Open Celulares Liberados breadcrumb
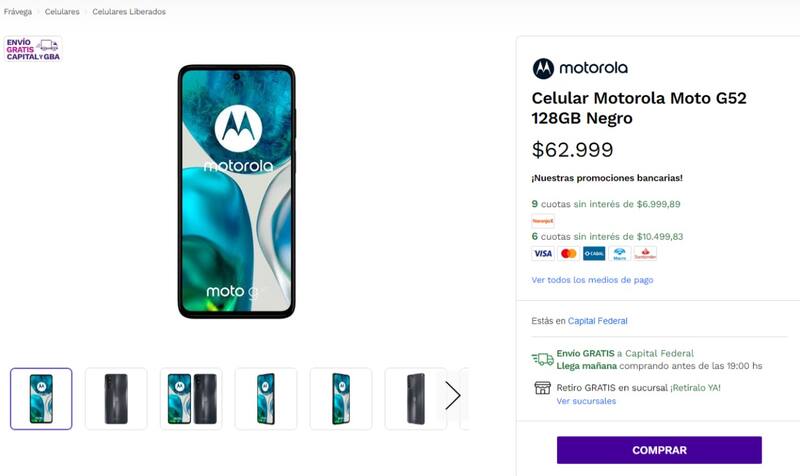Viewport: 800px width, 476px height. click(x=129, y=12)
